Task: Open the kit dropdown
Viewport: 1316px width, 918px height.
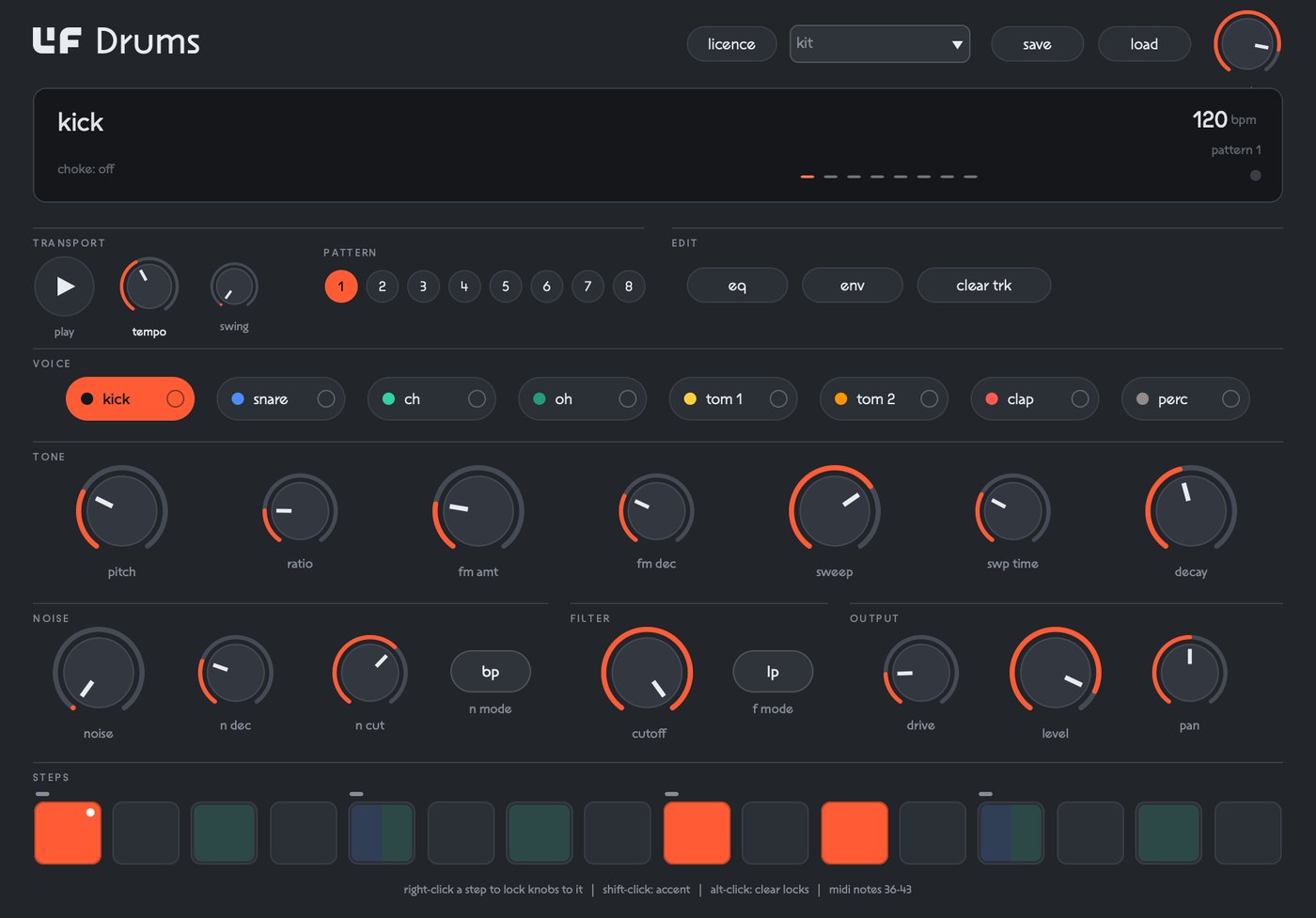Action: tap(880, 44)
